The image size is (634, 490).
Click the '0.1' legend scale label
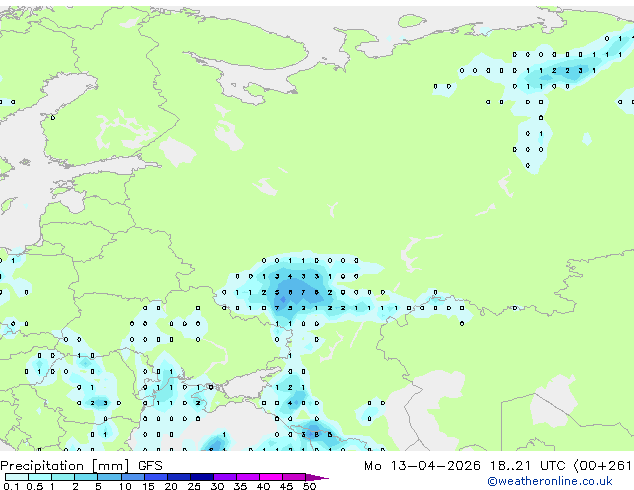coord(11,486)
